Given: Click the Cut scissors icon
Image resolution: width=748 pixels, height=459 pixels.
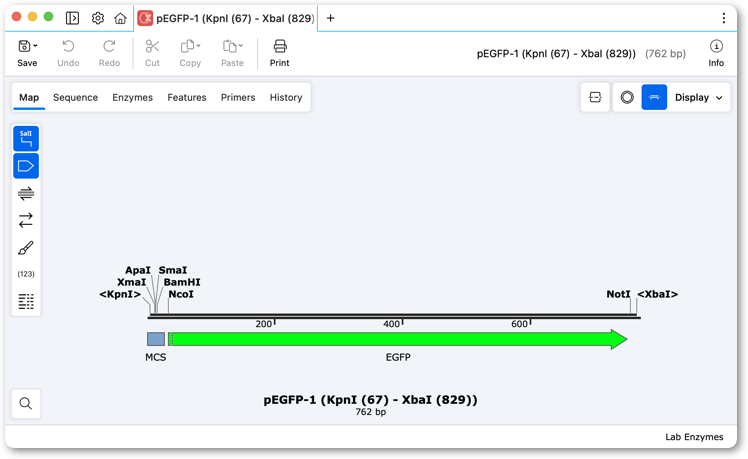Looking at the screenshot, I should coord(152,46).
